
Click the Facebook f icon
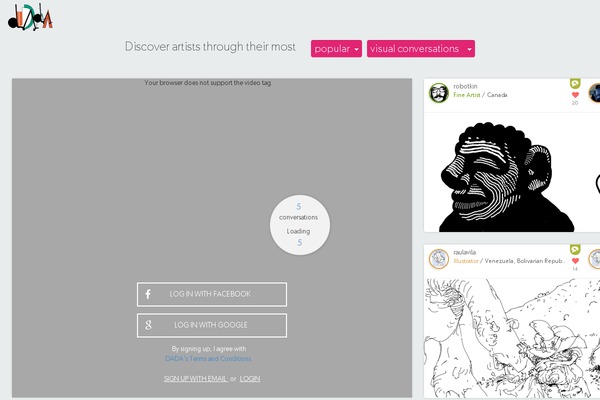point(148,294)
